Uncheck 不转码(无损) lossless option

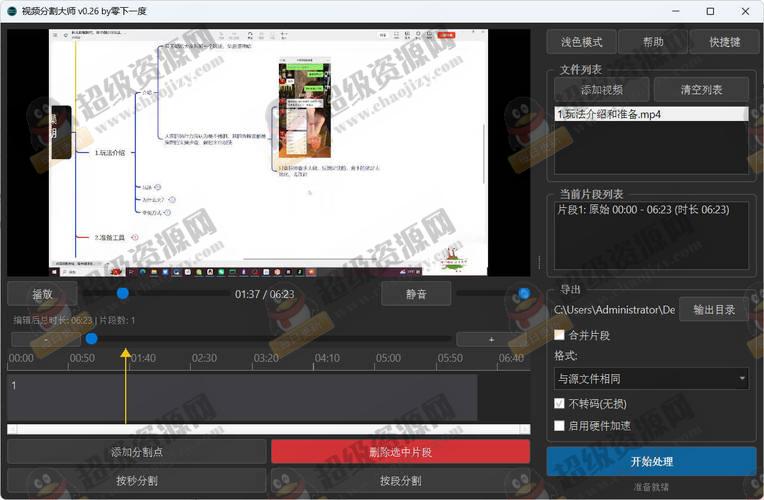pos(559,404)
